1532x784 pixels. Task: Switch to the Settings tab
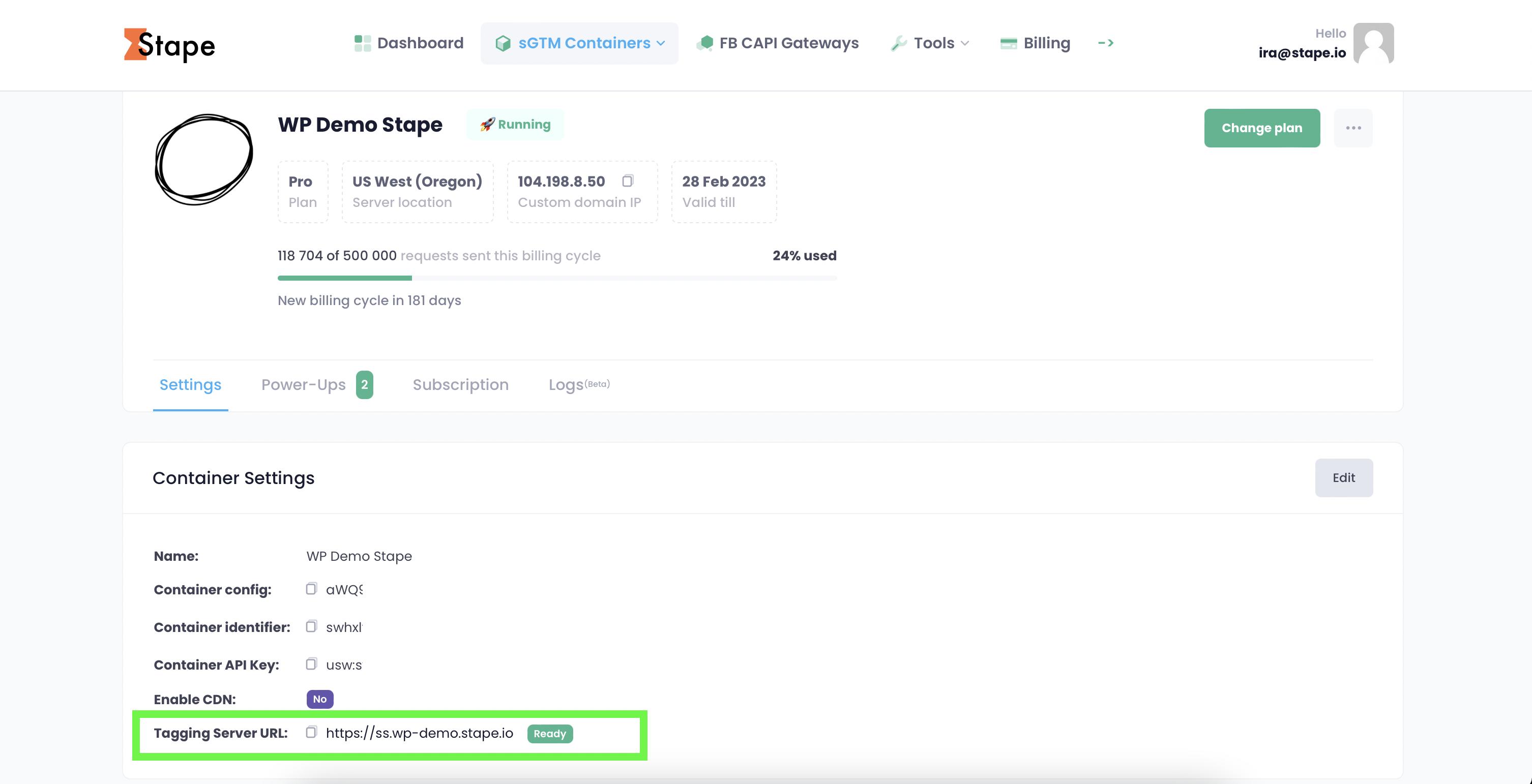pos(190,384)
